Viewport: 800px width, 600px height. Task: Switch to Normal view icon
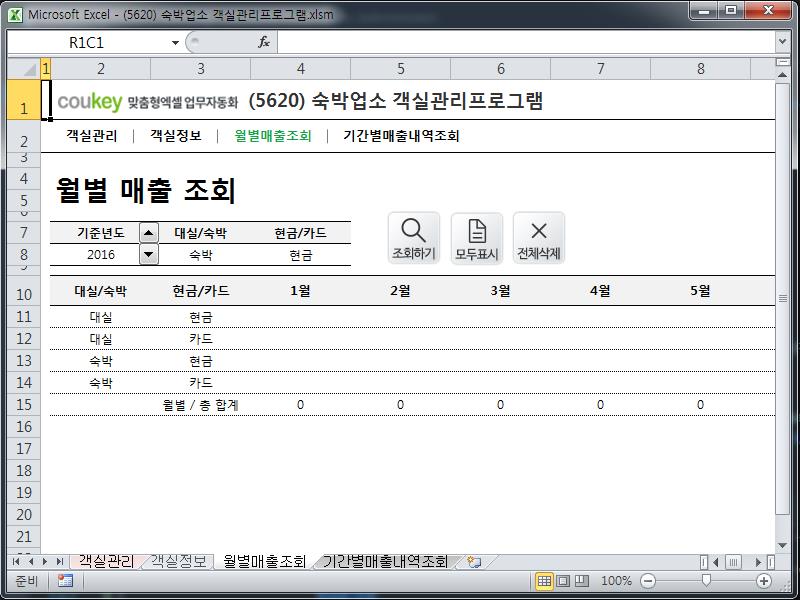pyautogui.click(x=544, y=581)
